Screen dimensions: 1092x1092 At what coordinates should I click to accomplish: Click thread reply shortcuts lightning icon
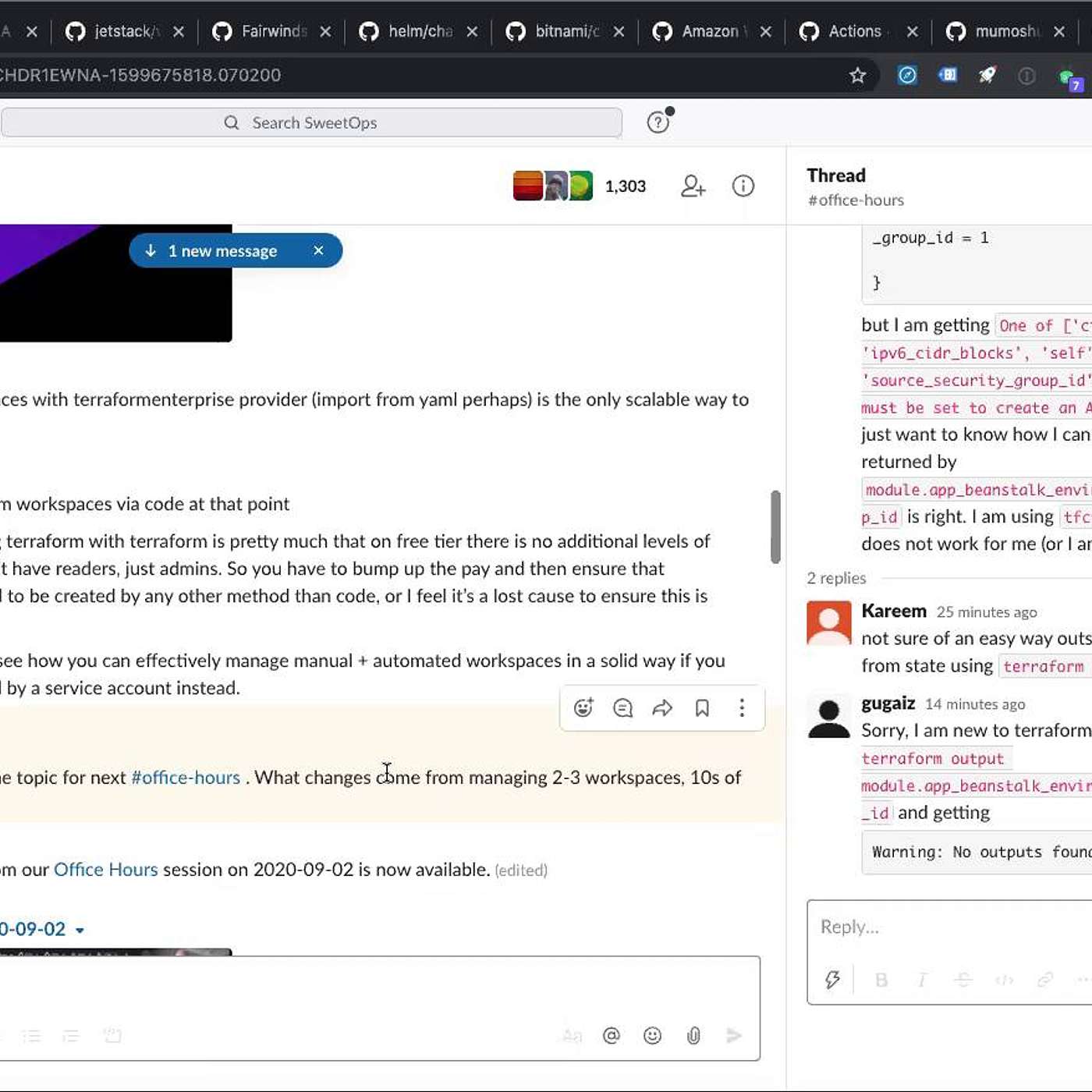pyautogui.click(x=832, y=980)
